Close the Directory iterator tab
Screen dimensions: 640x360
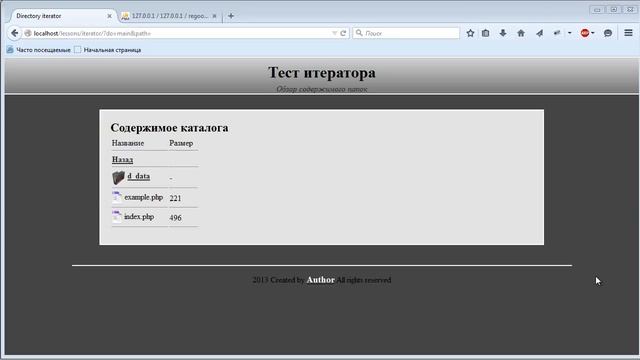109,16
